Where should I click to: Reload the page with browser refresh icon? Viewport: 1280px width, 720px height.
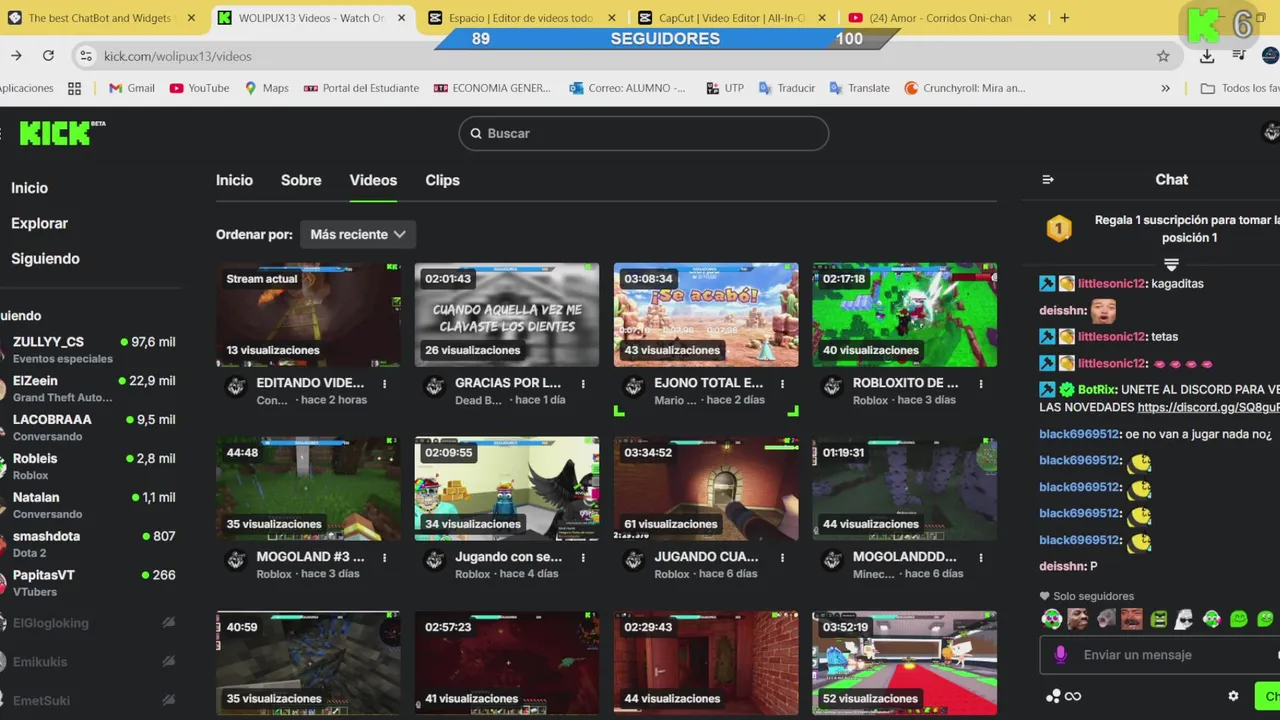coord(48,56)
